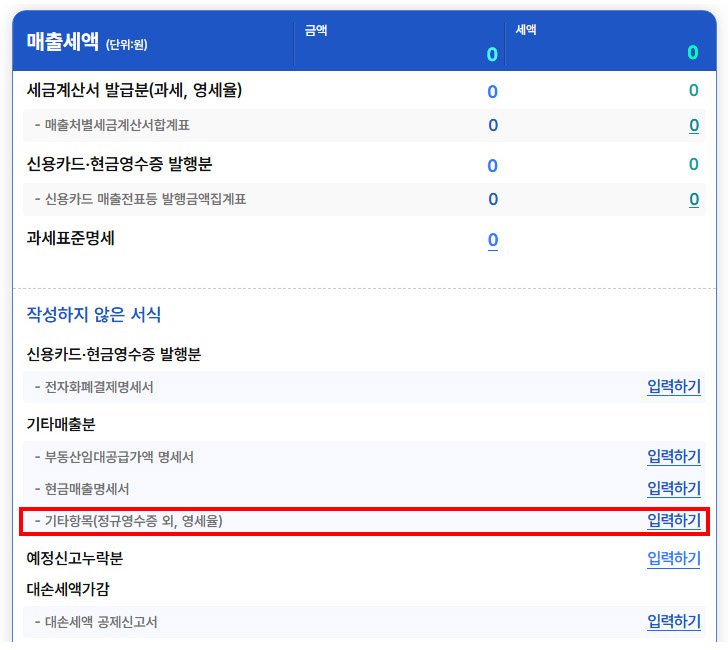Click underlined tax 0 of 매출처별세금계산서합계표
Image resolution: width=728 pixels, height=650 pixels.
(694, 125)
